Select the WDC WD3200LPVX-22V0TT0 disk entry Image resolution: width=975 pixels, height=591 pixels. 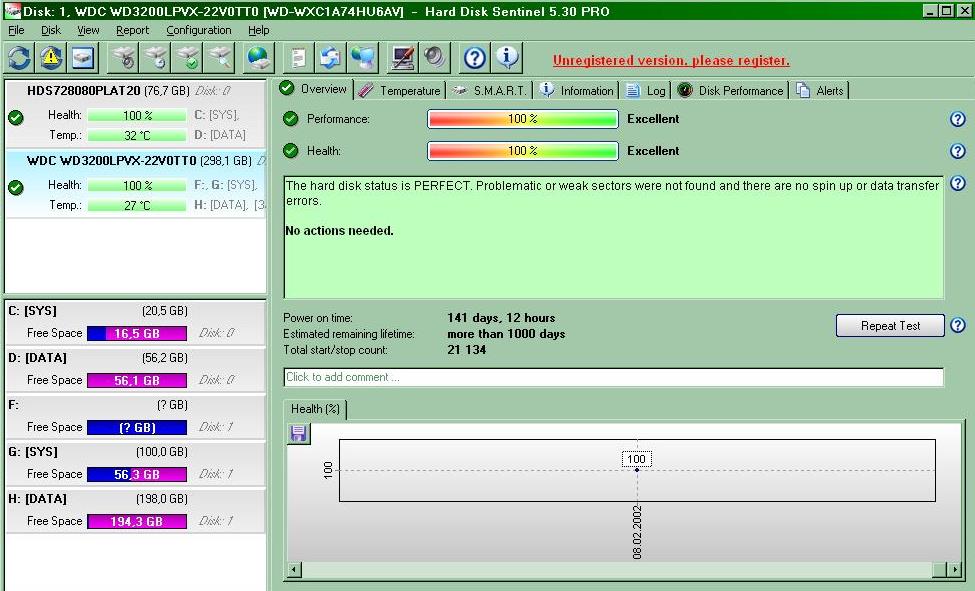(136, 184)
